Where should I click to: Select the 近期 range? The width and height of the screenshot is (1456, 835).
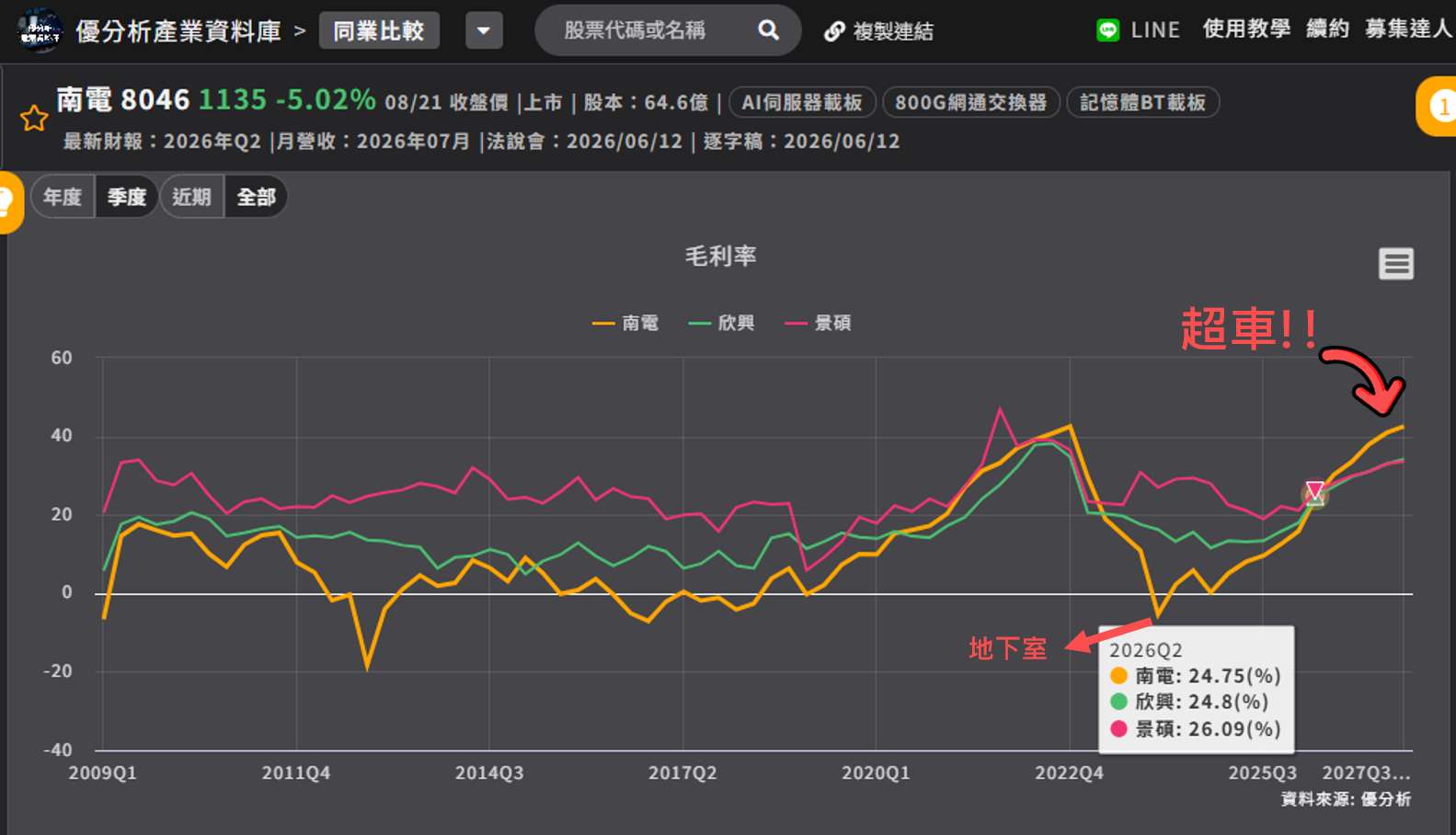tap(191, 197)
